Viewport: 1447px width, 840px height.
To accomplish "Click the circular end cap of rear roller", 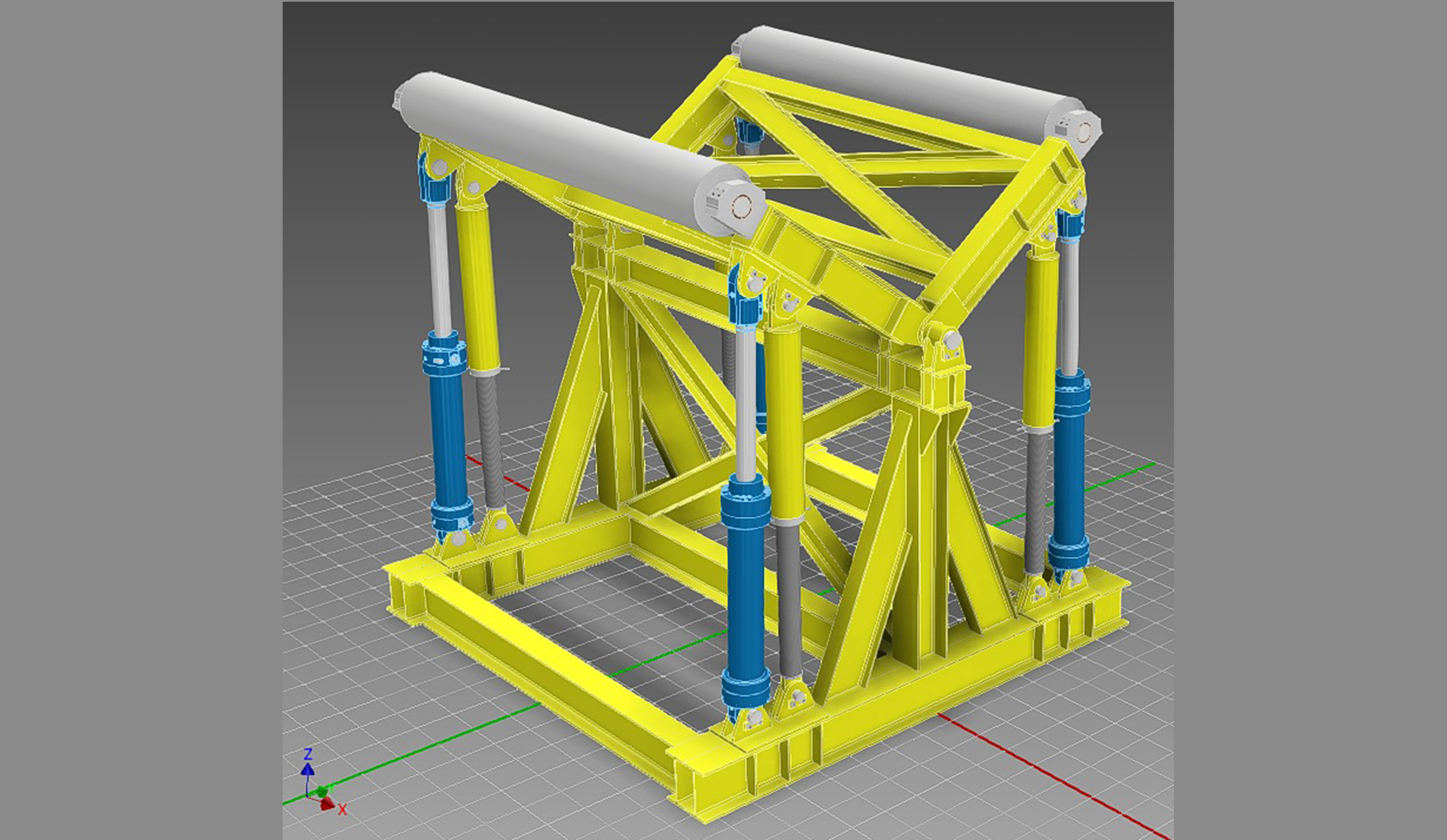I will [x=1084, y=132].
